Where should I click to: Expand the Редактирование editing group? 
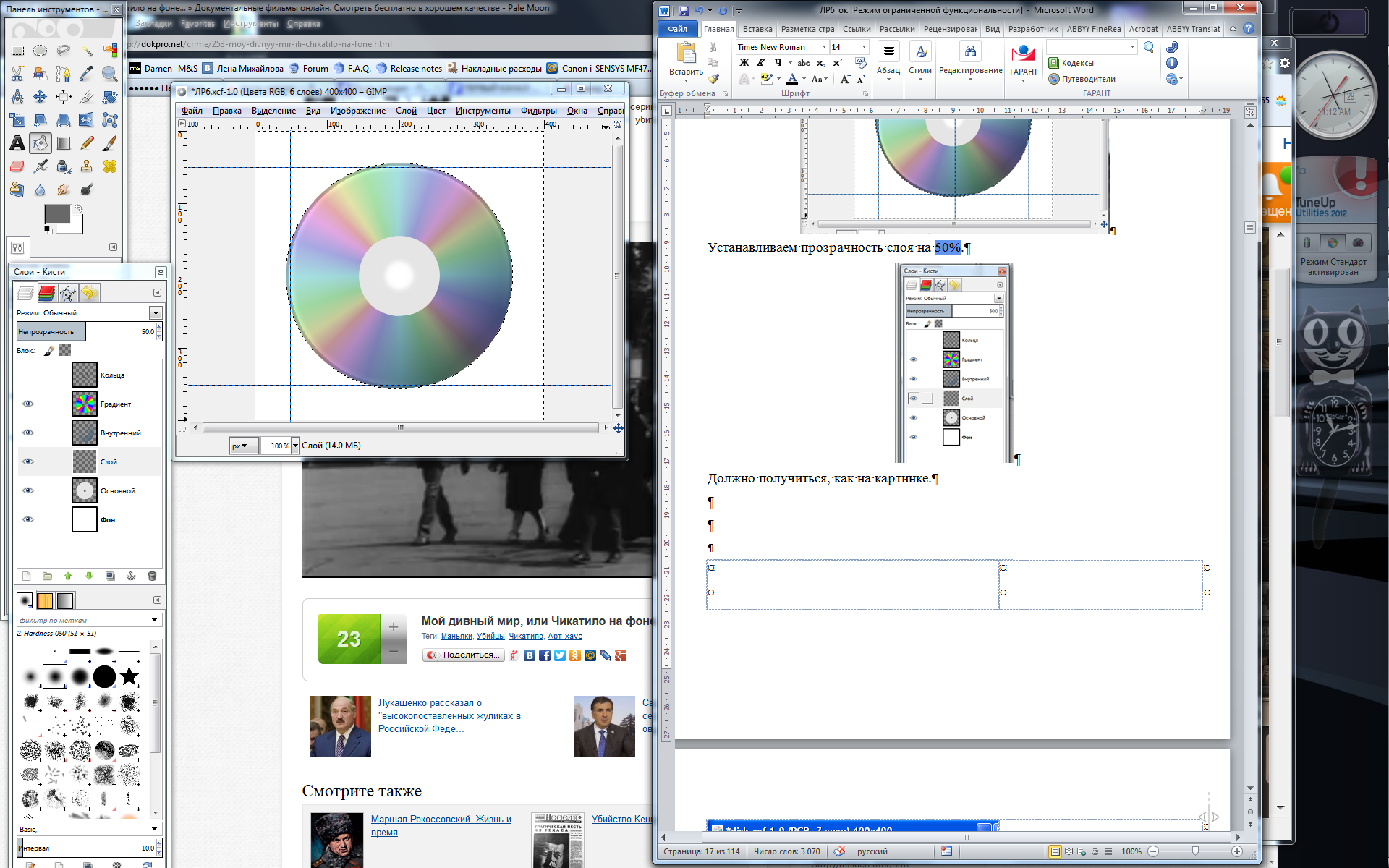(x=970, y=61)
